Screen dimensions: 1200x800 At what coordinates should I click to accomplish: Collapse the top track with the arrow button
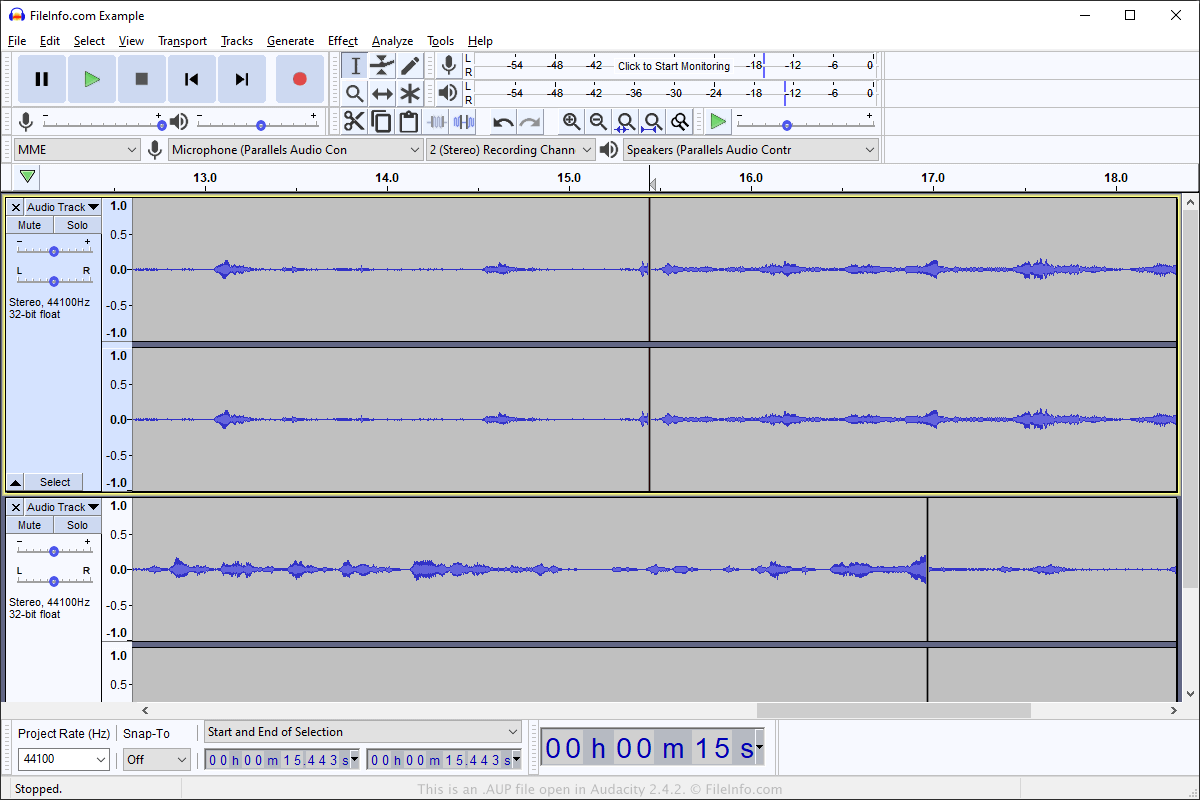click(15, 482)
